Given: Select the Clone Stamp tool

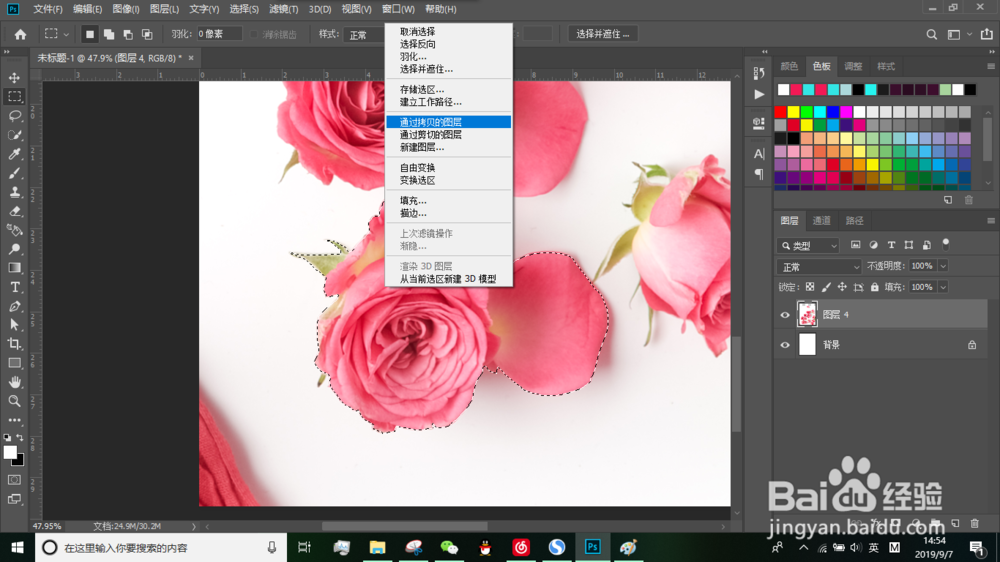Looking at the screenshot, I should pos(14,192).
